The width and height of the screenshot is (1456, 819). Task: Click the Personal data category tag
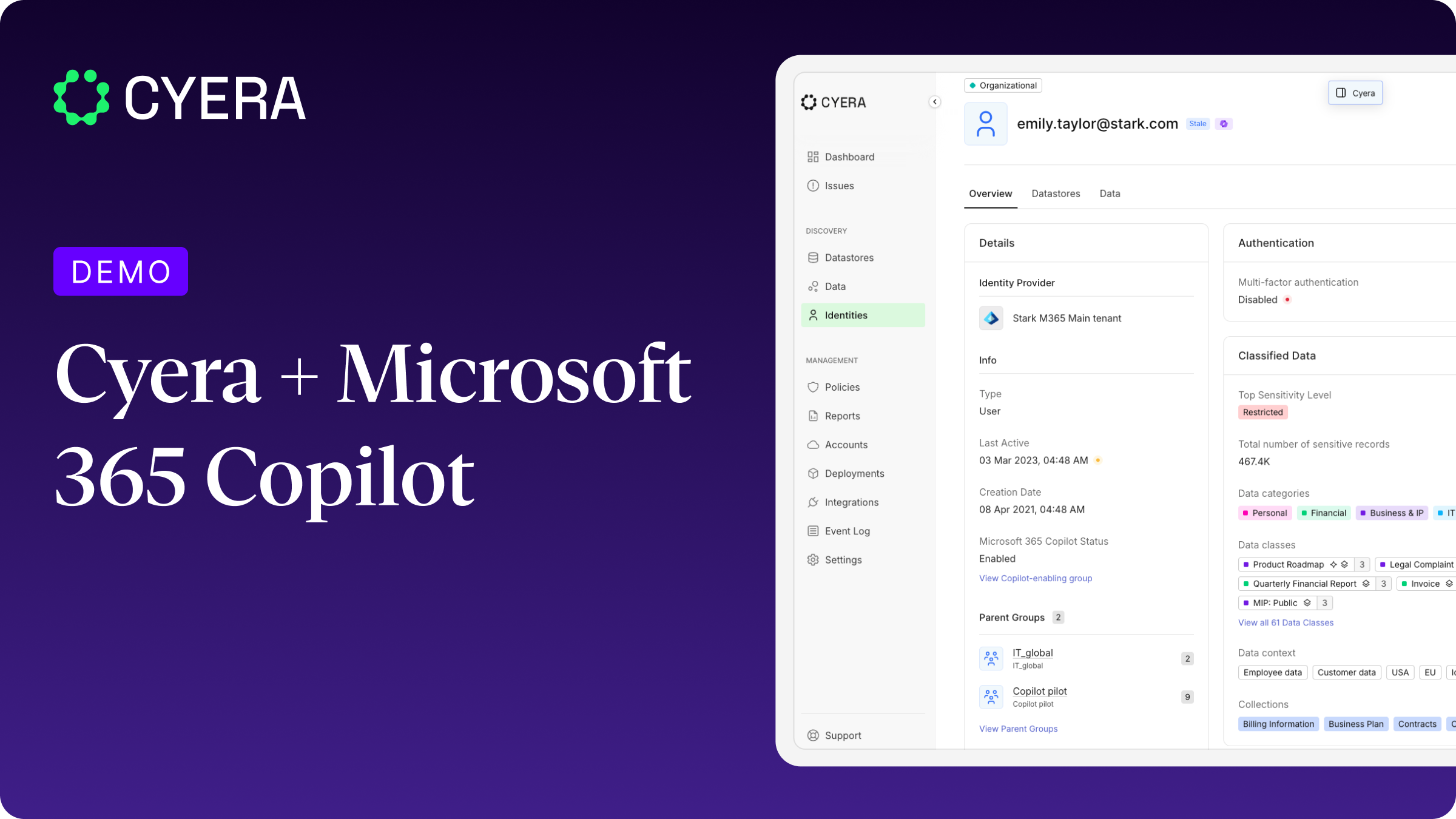1265,513
